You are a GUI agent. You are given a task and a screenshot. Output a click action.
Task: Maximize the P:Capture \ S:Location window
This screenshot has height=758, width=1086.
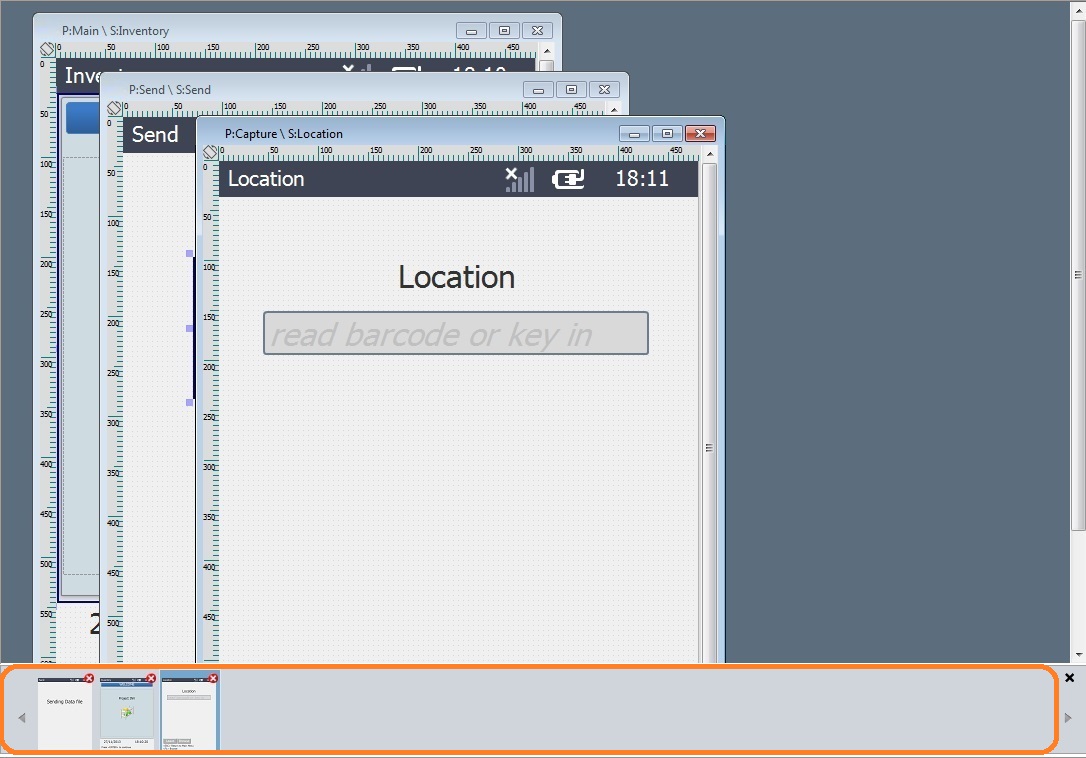click(667, 134)
